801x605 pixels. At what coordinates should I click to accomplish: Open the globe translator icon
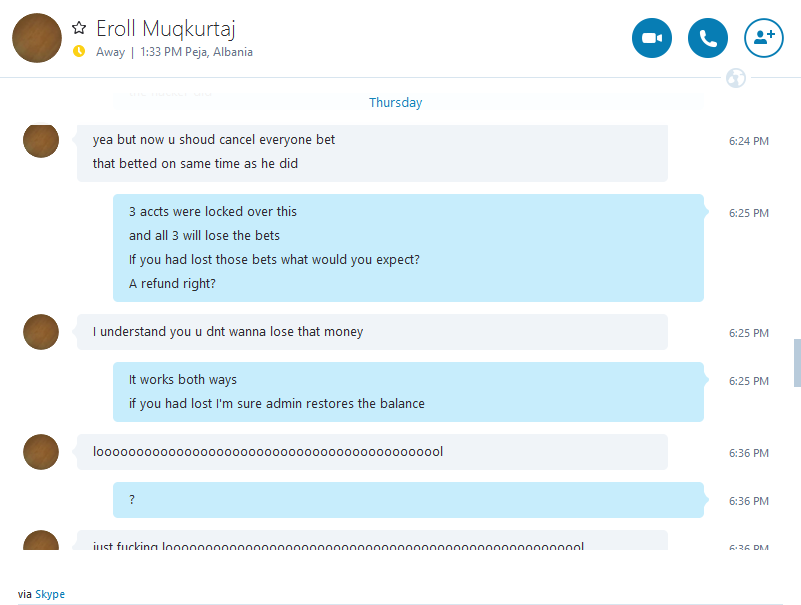pyautogui.click(x=736, y=78)
